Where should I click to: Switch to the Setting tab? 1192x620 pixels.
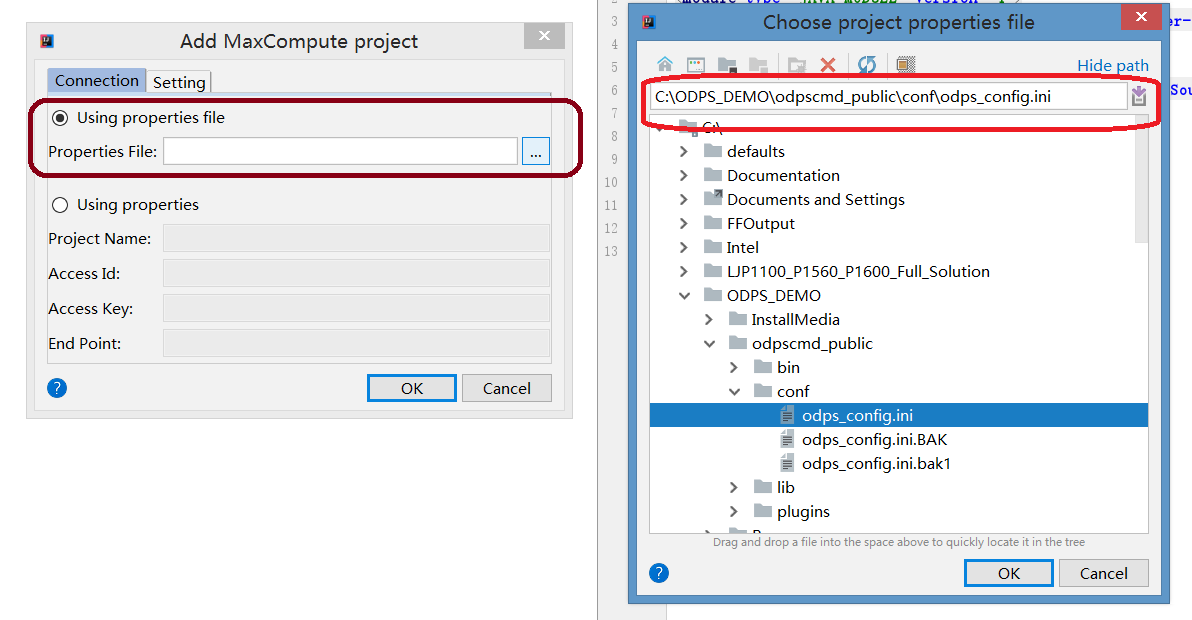[179, 82]
